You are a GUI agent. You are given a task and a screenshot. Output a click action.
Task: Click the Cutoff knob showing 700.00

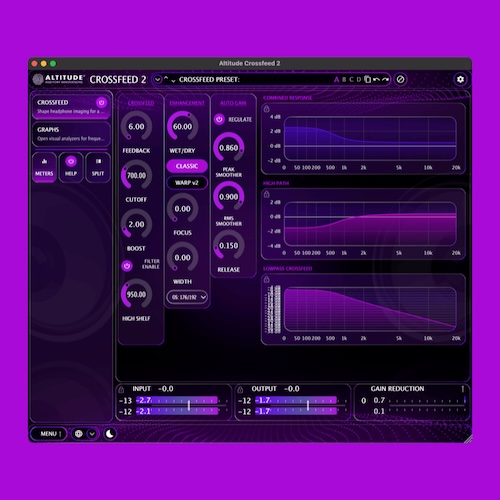(136, 175)
